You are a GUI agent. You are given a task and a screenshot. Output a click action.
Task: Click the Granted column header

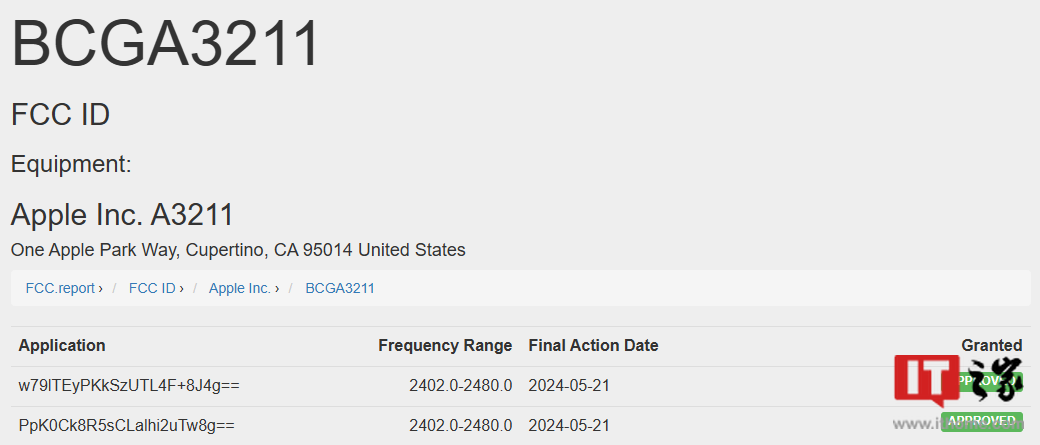[991, 345]
